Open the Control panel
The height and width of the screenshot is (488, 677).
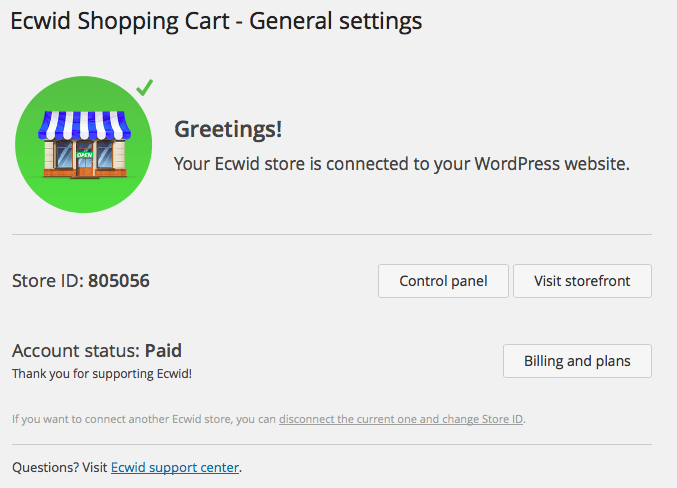(x=443, y=281)
